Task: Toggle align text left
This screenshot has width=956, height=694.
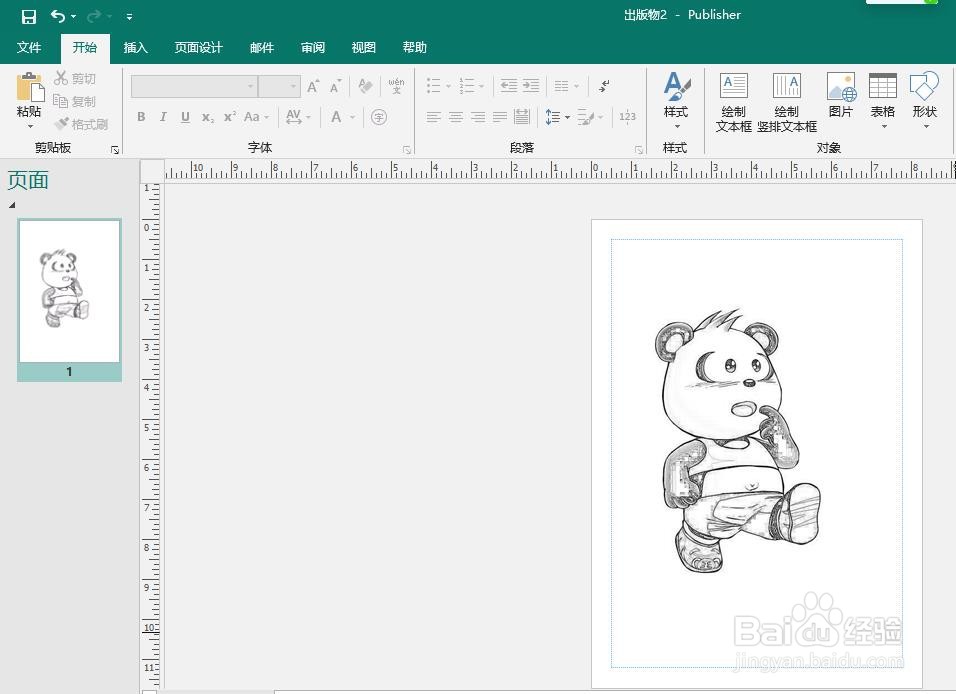Action: (x=433, y=117)
